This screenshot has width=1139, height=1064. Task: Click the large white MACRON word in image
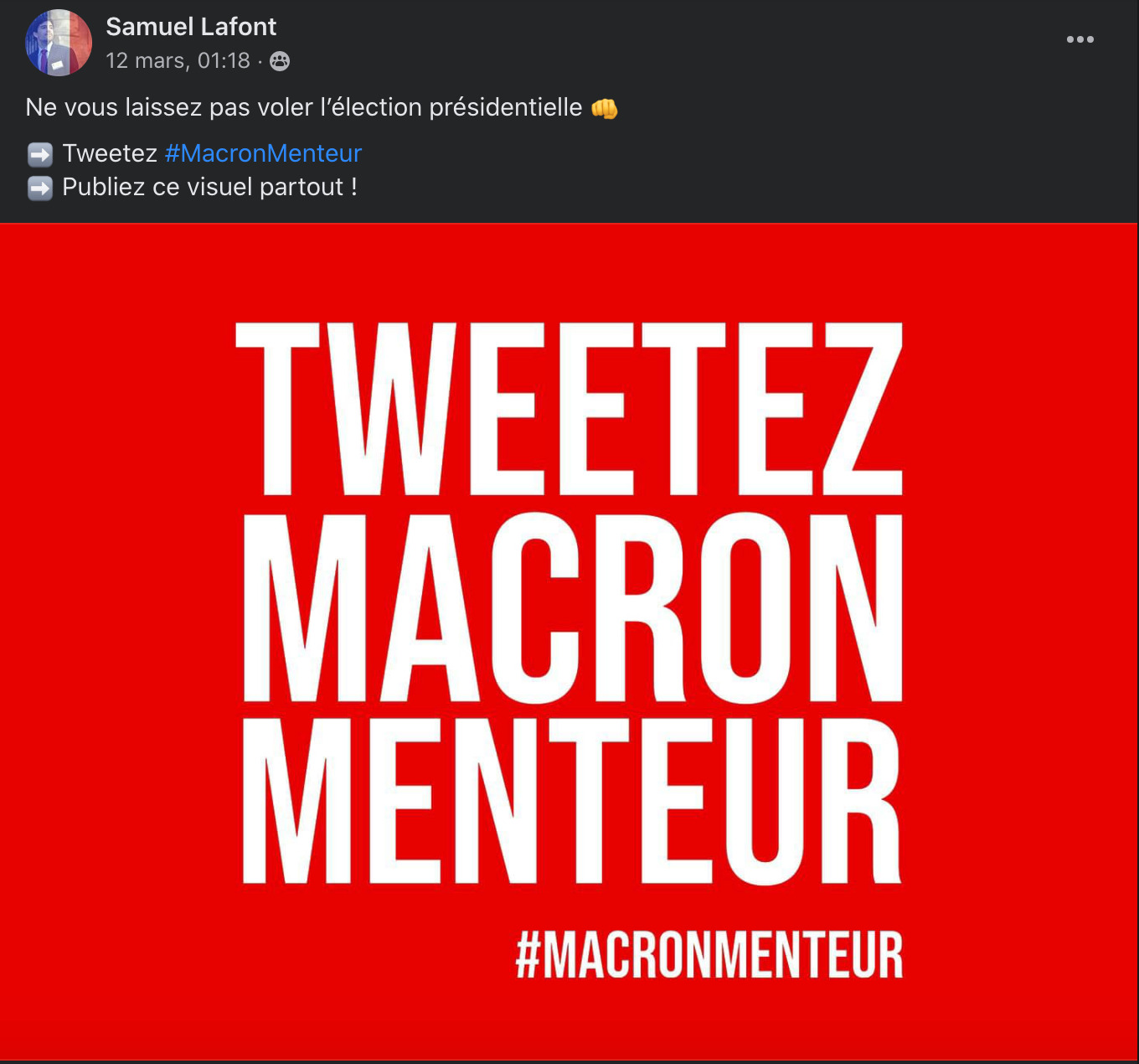[573, 607]
